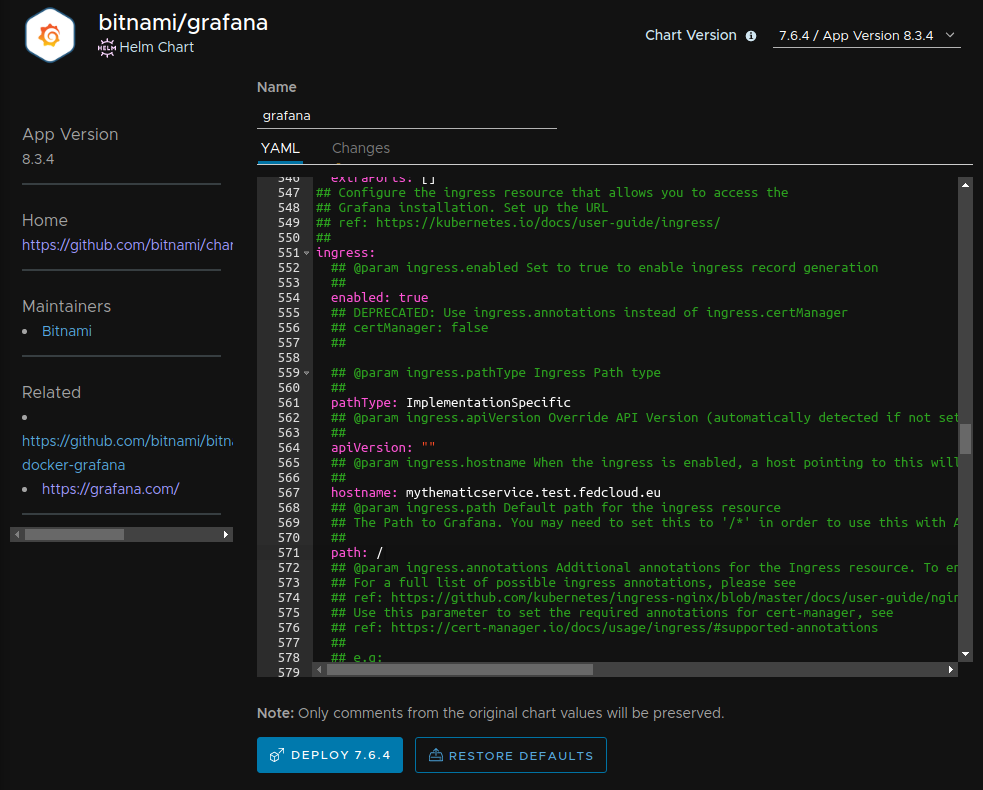The image size is (983, 790).
Task: Click the editor vertical scrollbar down arrow
Action: (x=965, y=654)
